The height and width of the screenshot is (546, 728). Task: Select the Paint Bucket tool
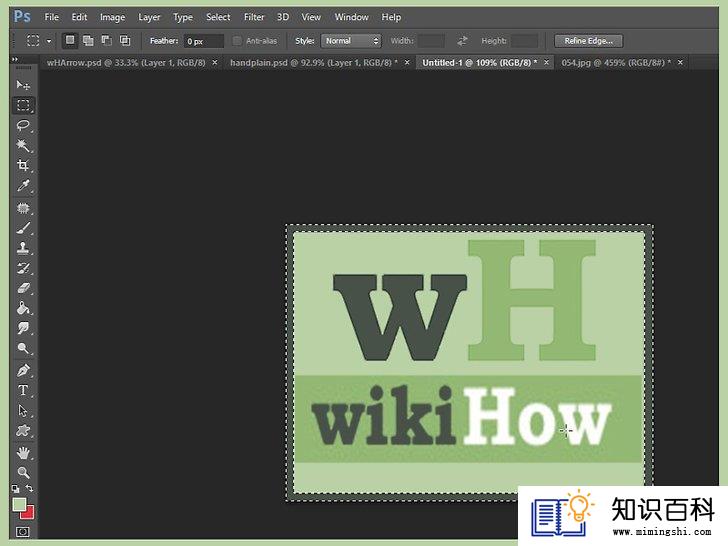[x=23, y=308]
